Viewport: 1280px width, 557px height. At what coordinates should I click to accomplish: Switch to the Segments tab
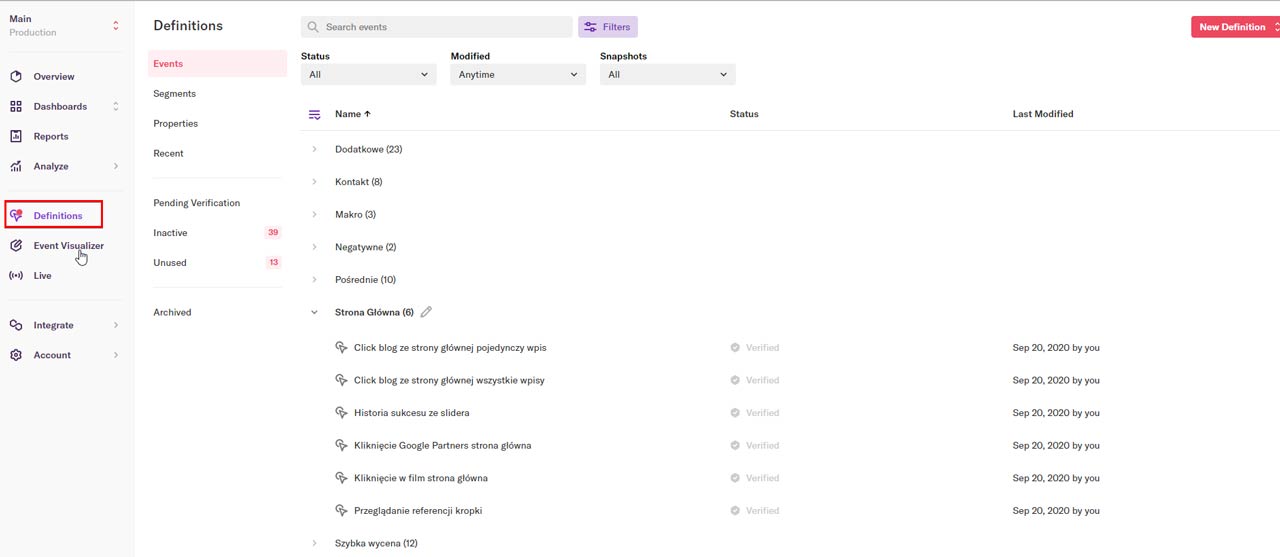175,94
